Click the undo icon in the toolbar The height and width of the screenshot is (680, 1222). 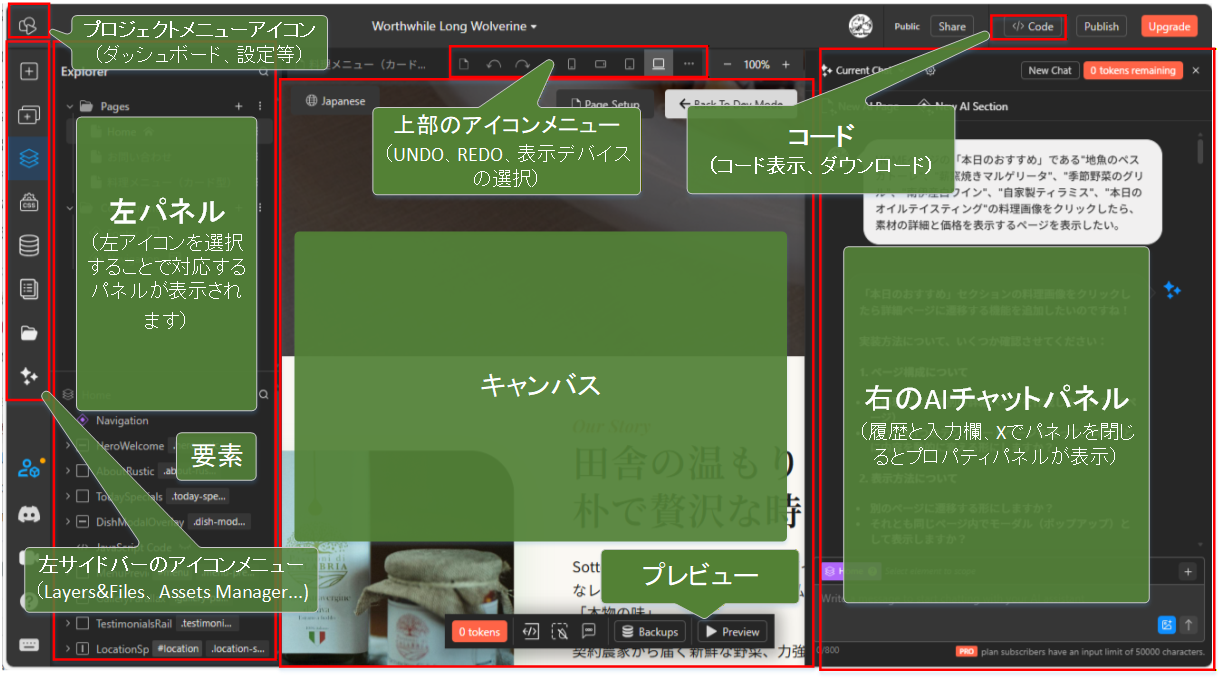click(495, 63)
